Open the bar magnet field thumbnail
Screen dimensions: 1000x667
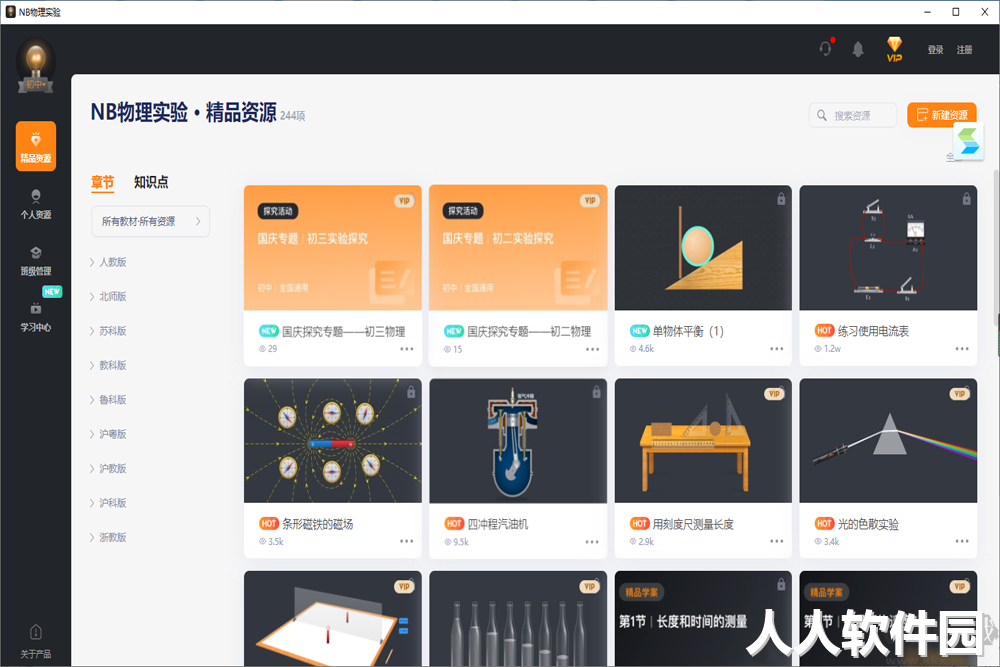pyautogui.click(x=333, y=441)
